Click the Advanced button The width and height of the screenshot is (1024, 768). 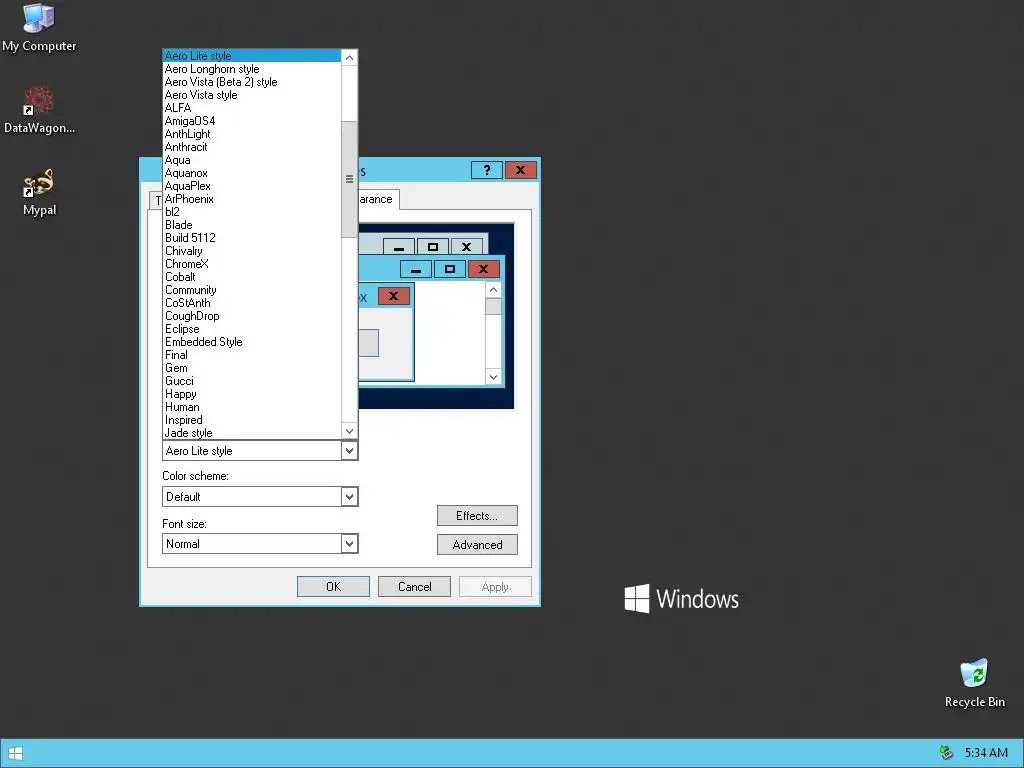coord(477,545)
